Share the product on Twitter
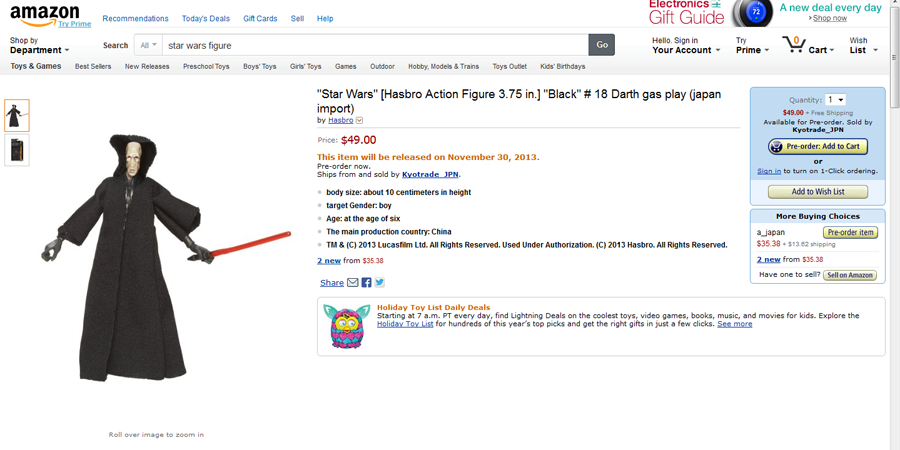 [x=380, y=283]
